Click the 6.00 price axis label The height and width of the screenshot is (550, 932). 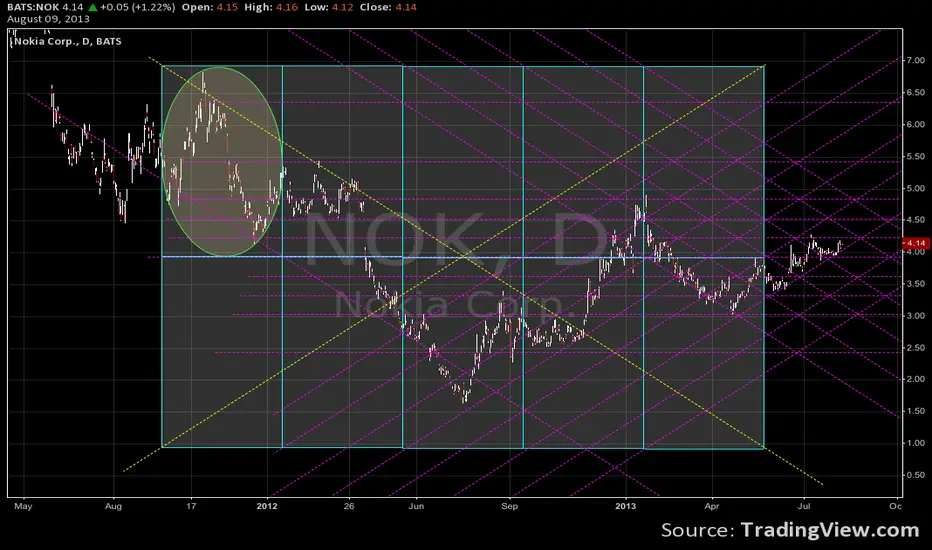point(915,124)
